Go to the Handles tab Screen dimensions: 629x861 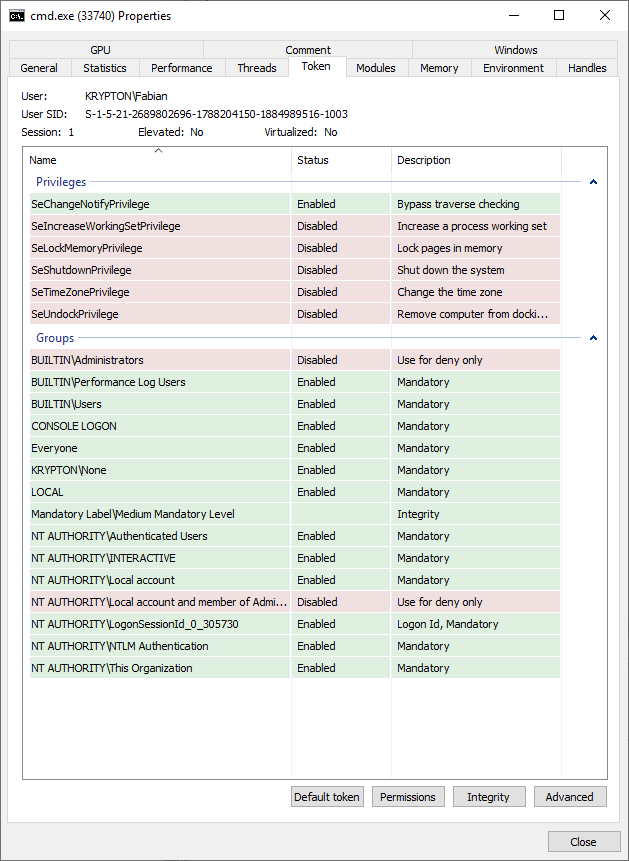click(587, 68)
